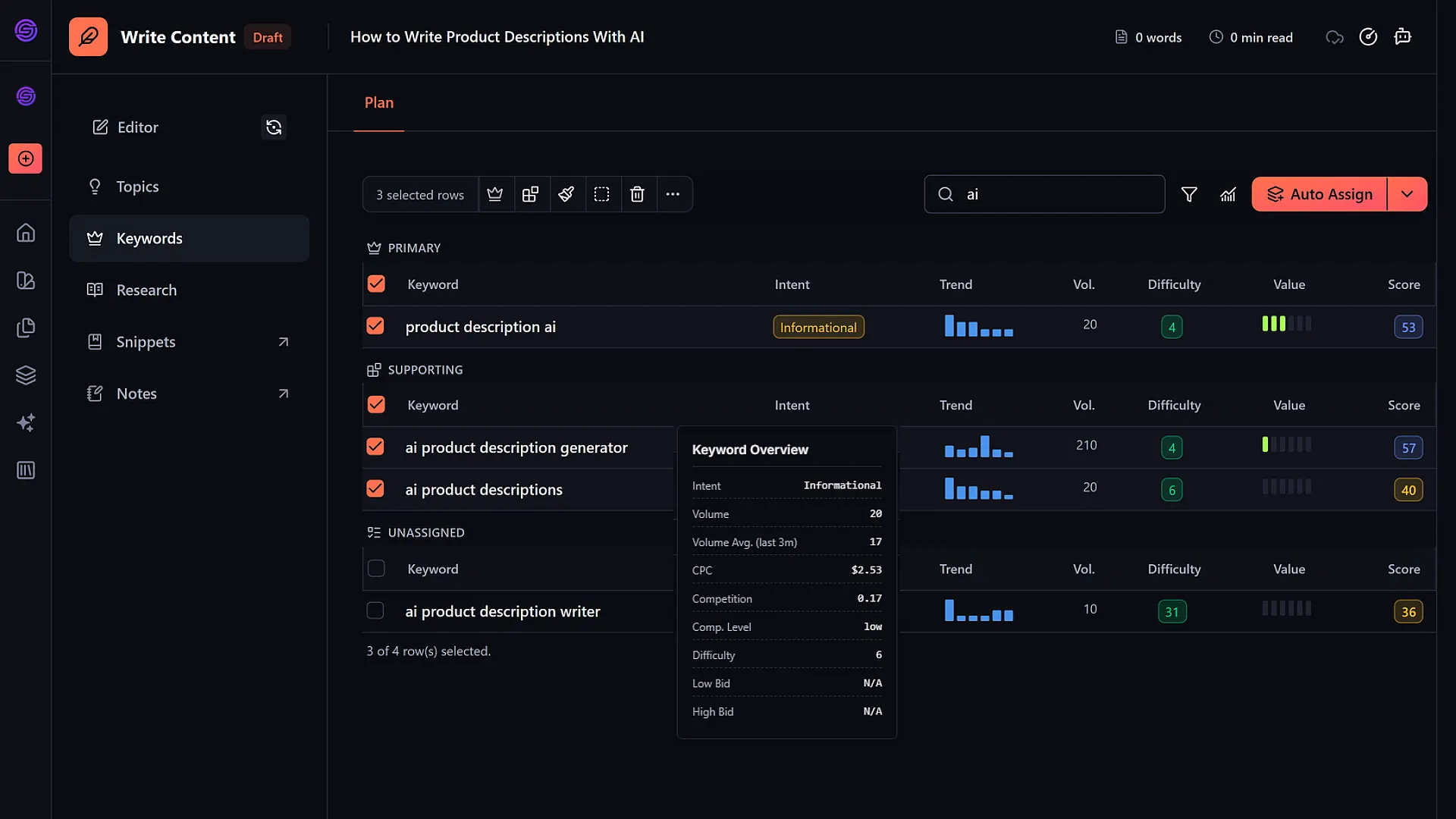Click the value bar for 'ai product description generator'
Screen dimensions: 1456x819
coord(1287,444)
